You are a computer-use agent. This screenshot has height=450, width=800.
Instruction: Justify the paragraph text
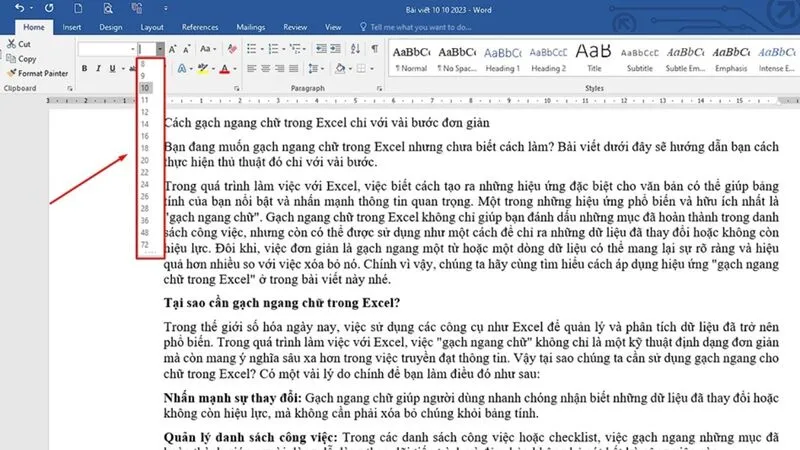pyautogui.click(x=293, y=68)
